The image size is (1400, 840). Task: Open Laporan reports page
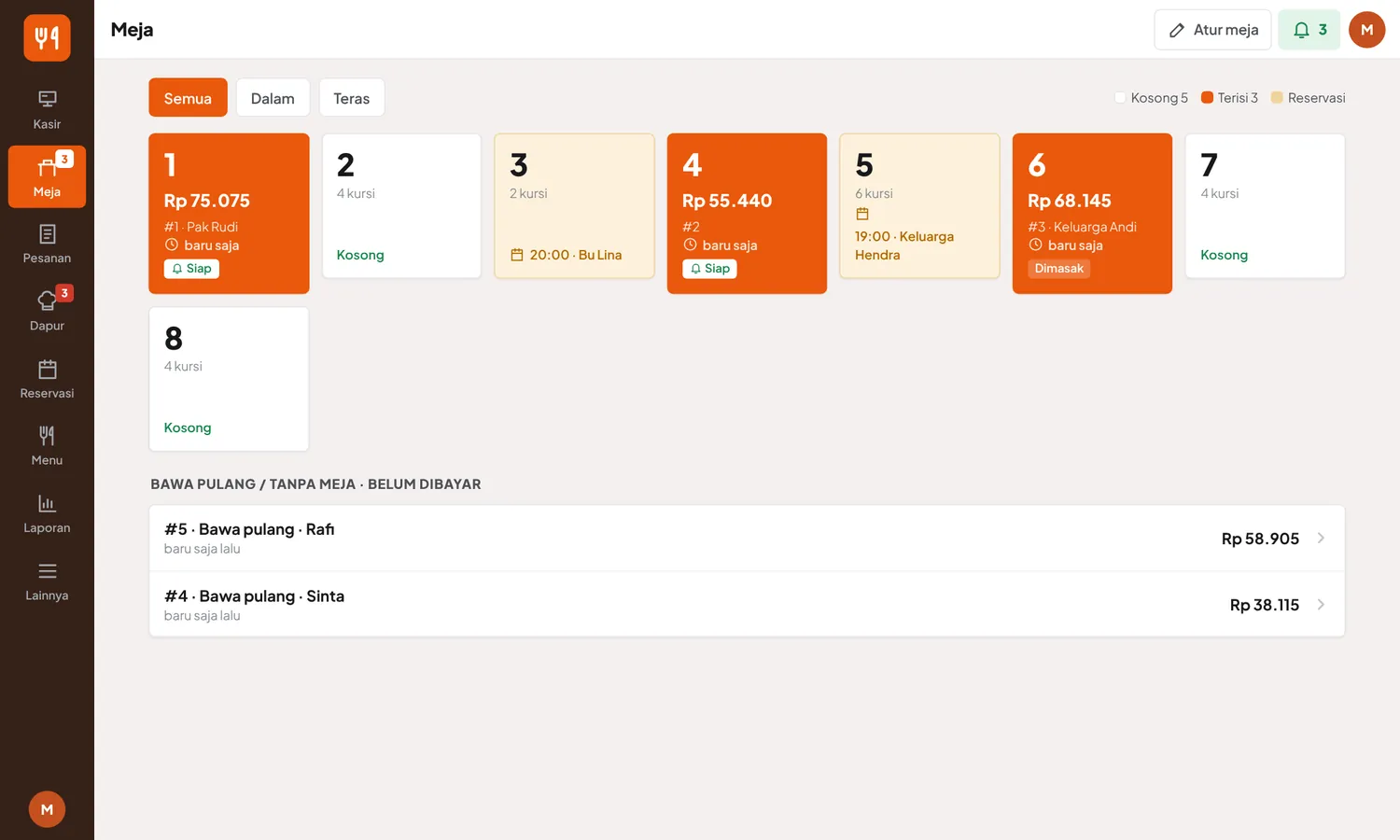coord(47,512)
